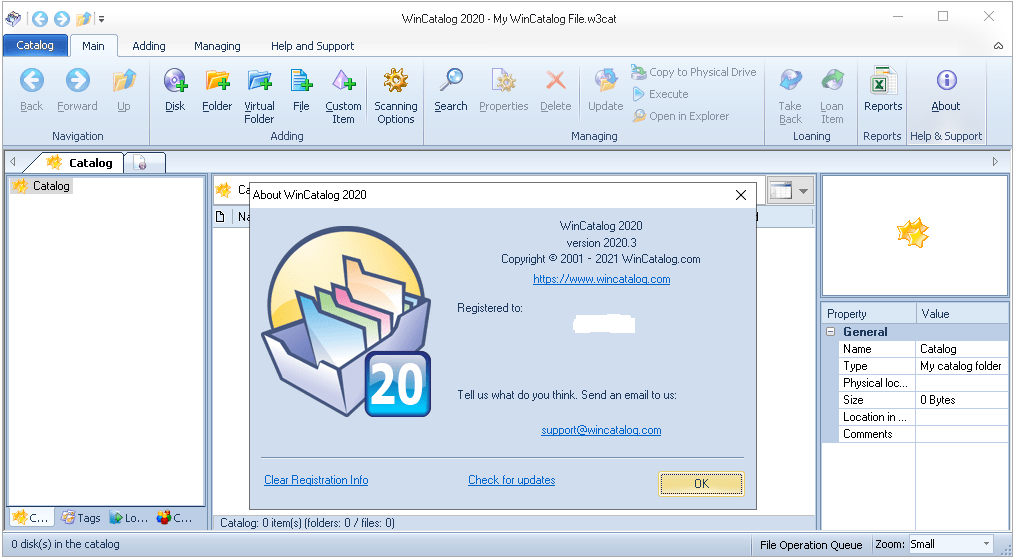Click the quick access up-folder icon in title bar
Screen dimensions: 1015x559
(84, 19)
